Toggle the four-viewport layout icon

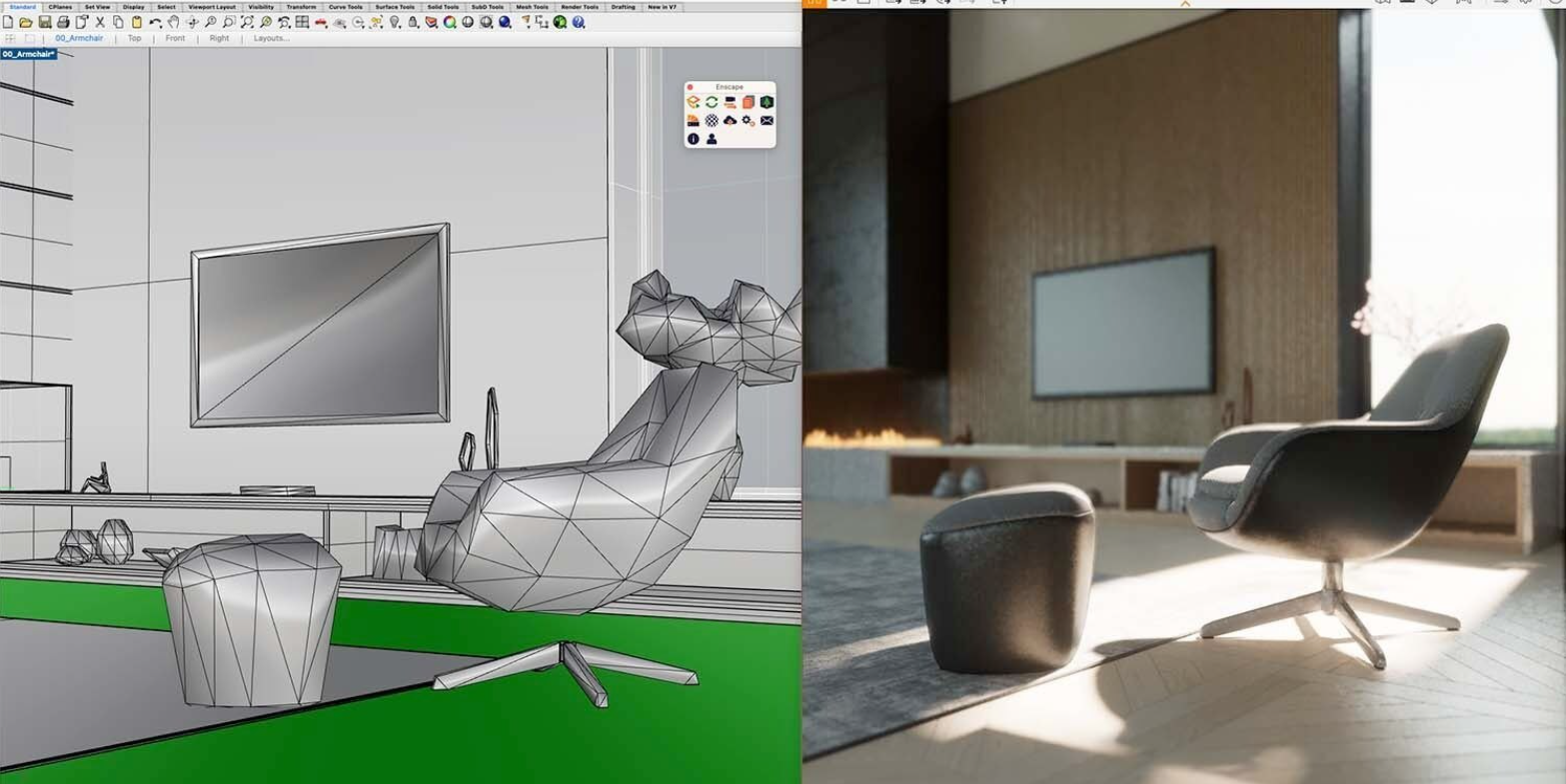(302, 22)
